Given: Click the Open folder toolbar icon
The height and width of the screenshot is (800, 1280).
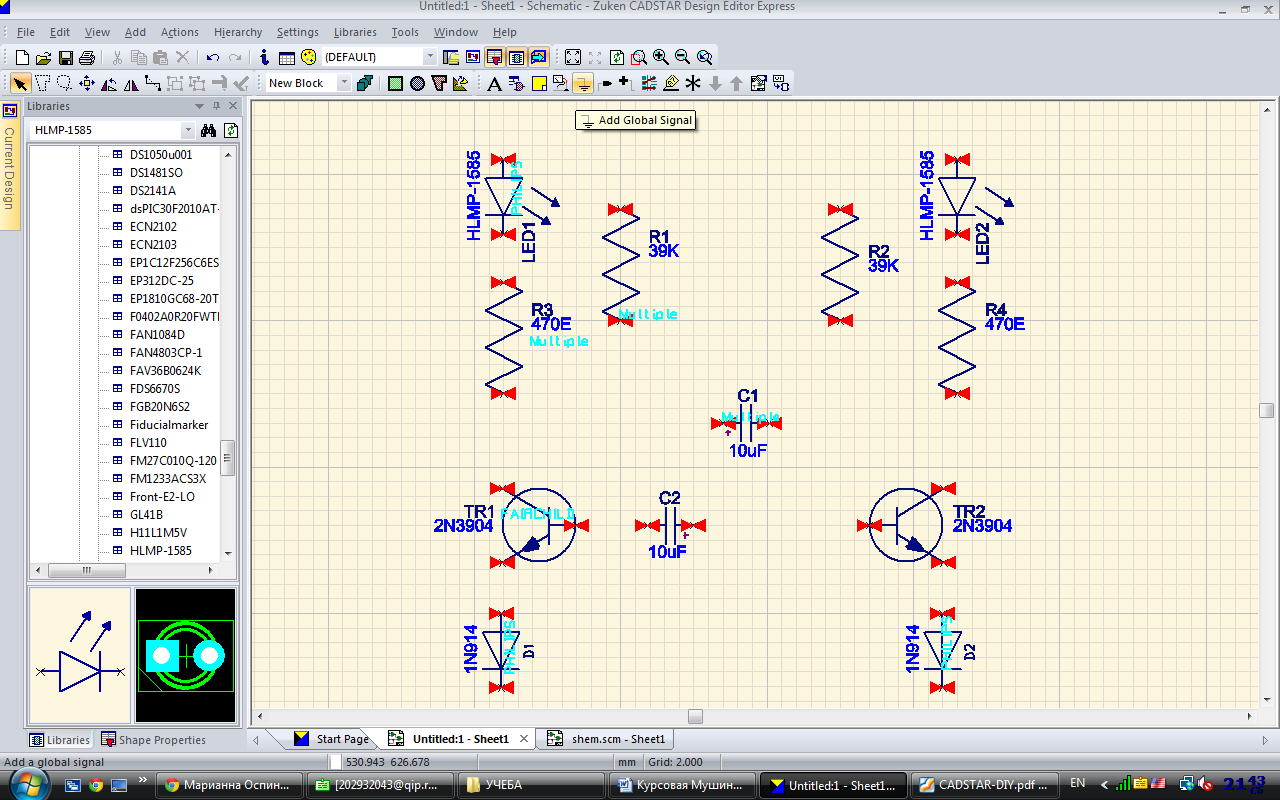Looking at the screenshot, I should 43,58.
